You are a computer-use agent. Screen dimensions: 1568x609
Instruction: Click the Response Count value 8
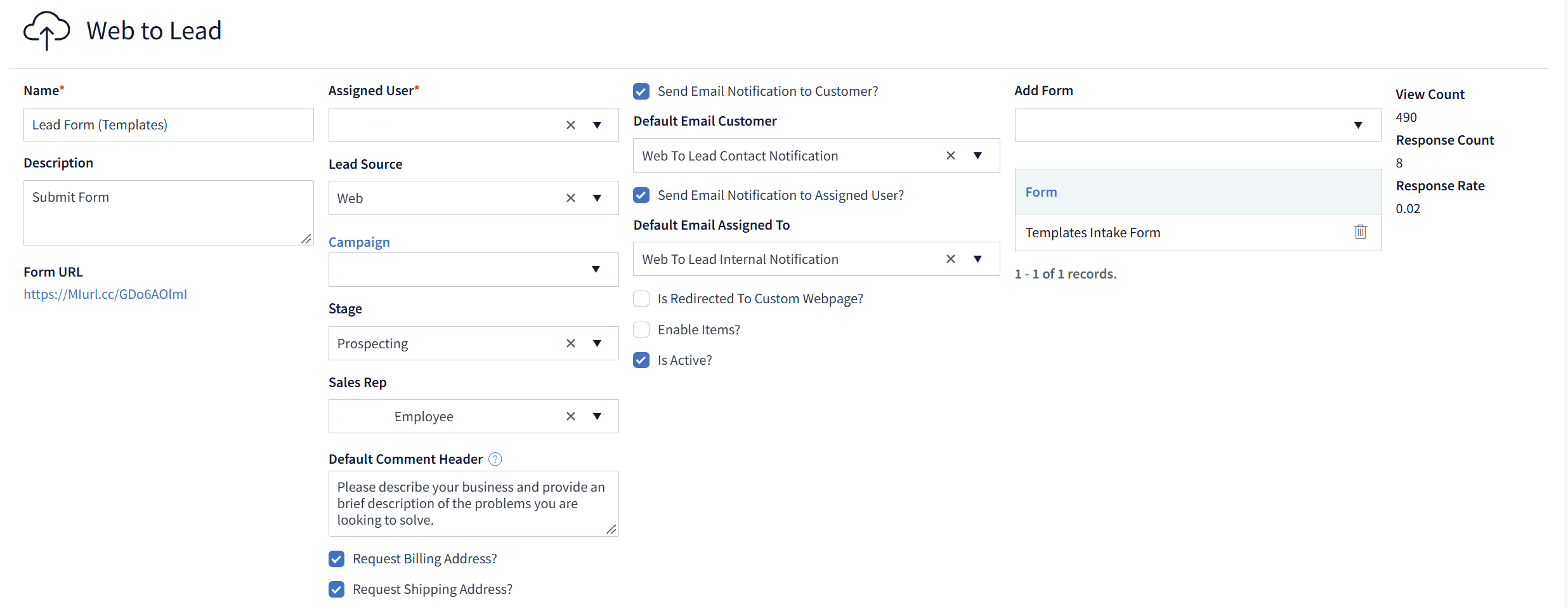[1399, 163]
